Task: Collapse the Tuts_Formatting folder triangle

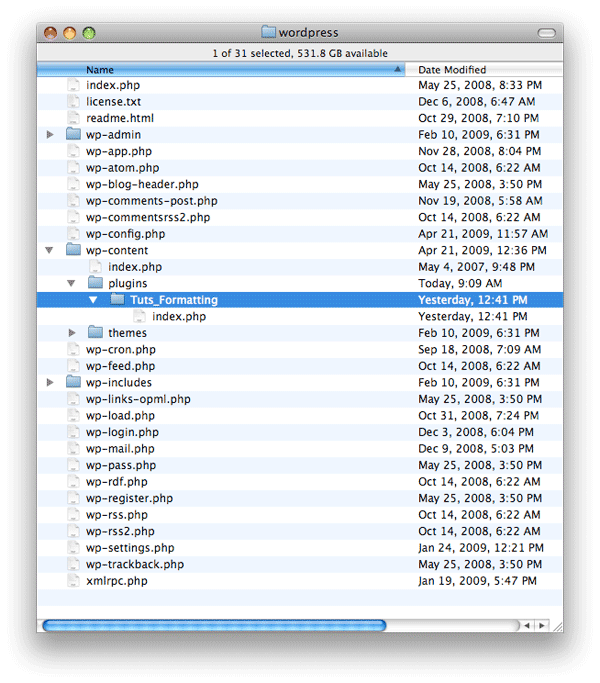Action: pyautogui.click(x=93, y=300)
